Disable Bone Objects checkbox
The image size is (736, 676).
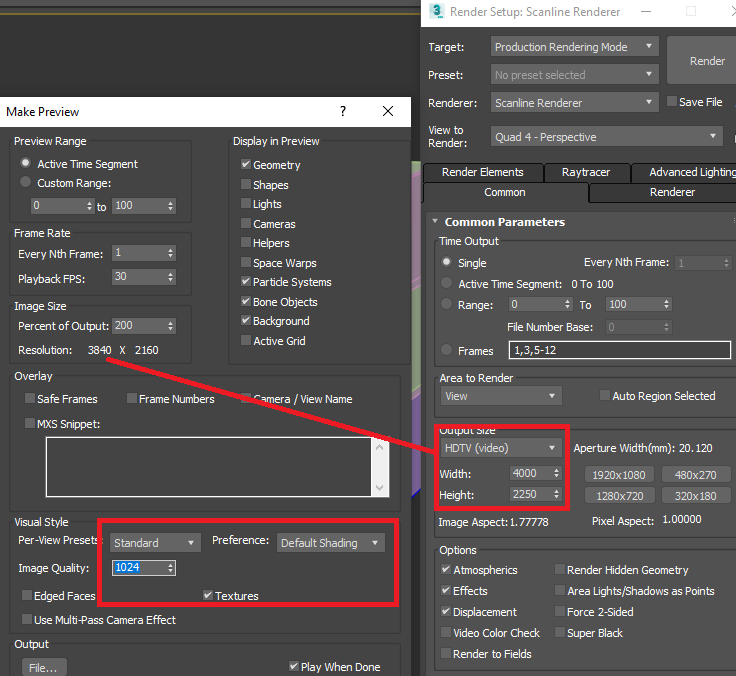tap(245, 301)
